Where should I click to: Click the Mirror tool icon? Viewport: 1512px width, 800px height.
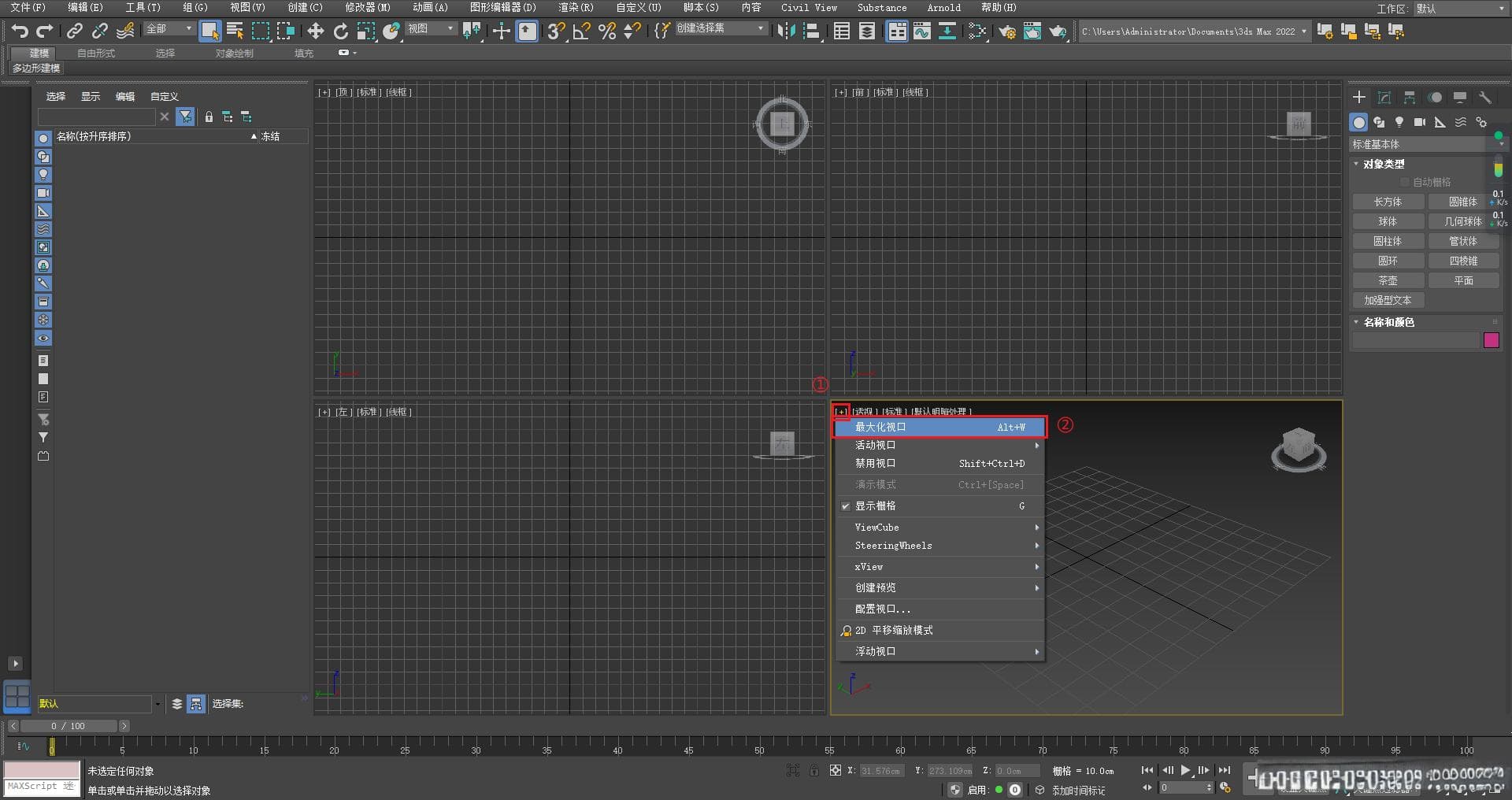pos(786,31)
